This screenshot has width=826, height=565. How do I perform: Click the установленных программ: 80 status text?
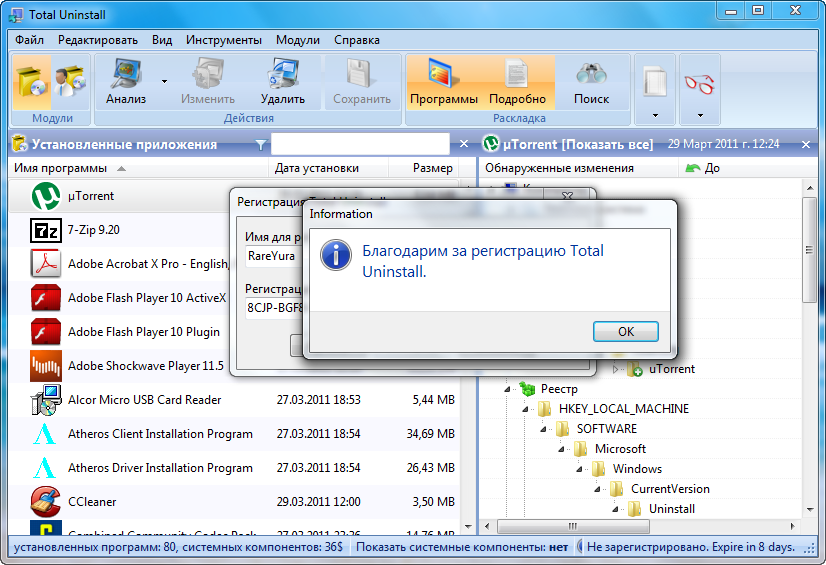[178, 547]
